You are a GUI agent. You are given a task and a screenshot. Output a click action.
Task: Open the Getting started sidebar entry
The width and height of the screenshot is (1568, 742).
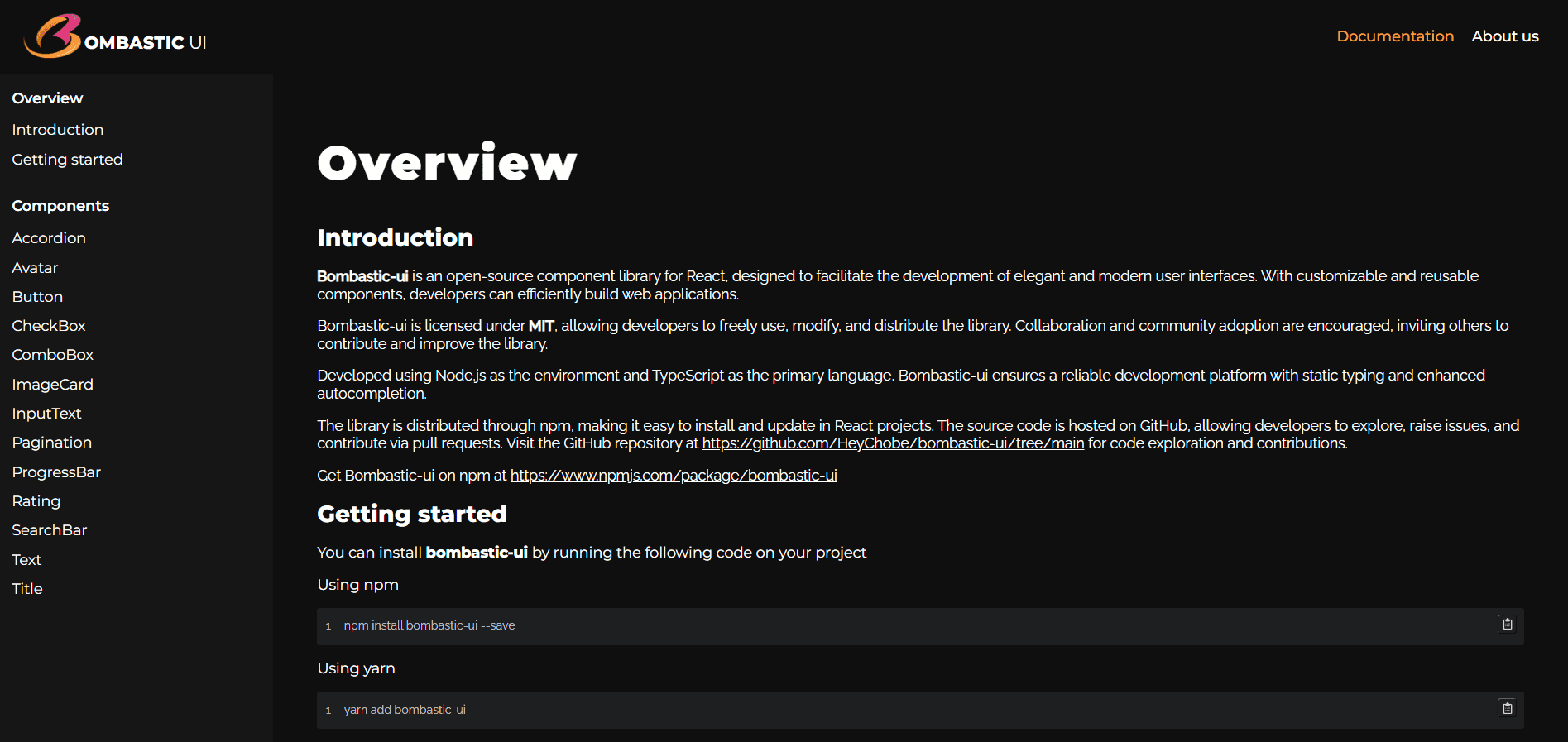coord(67,159)
